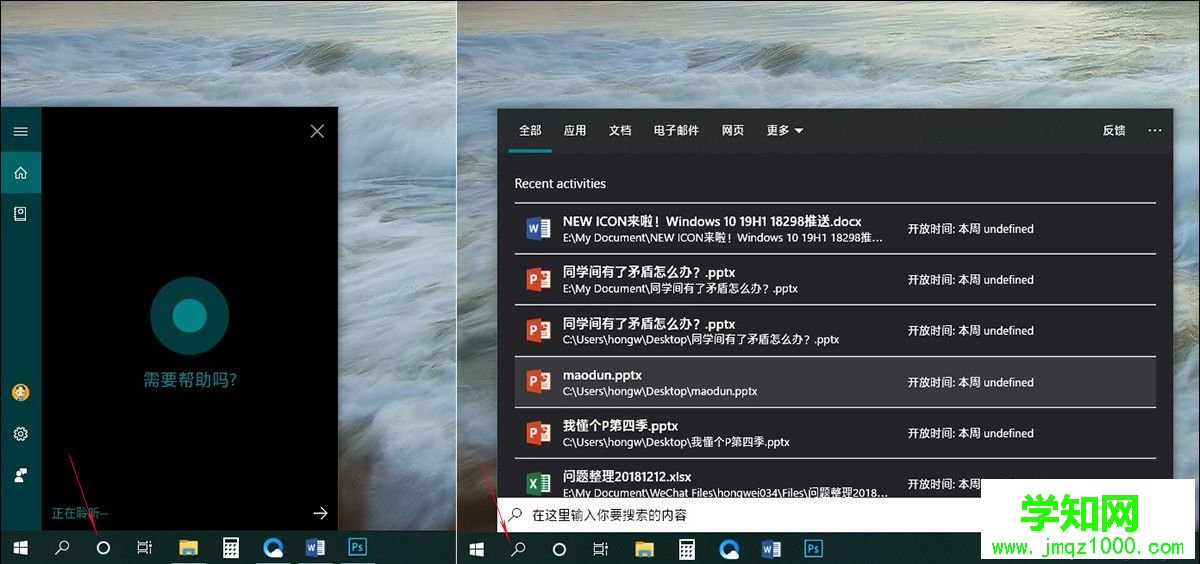Screen dimensions: 1200x564
Task: Click the search box '在这里输入你要搜索的内容'
Action: click(740, 515)
